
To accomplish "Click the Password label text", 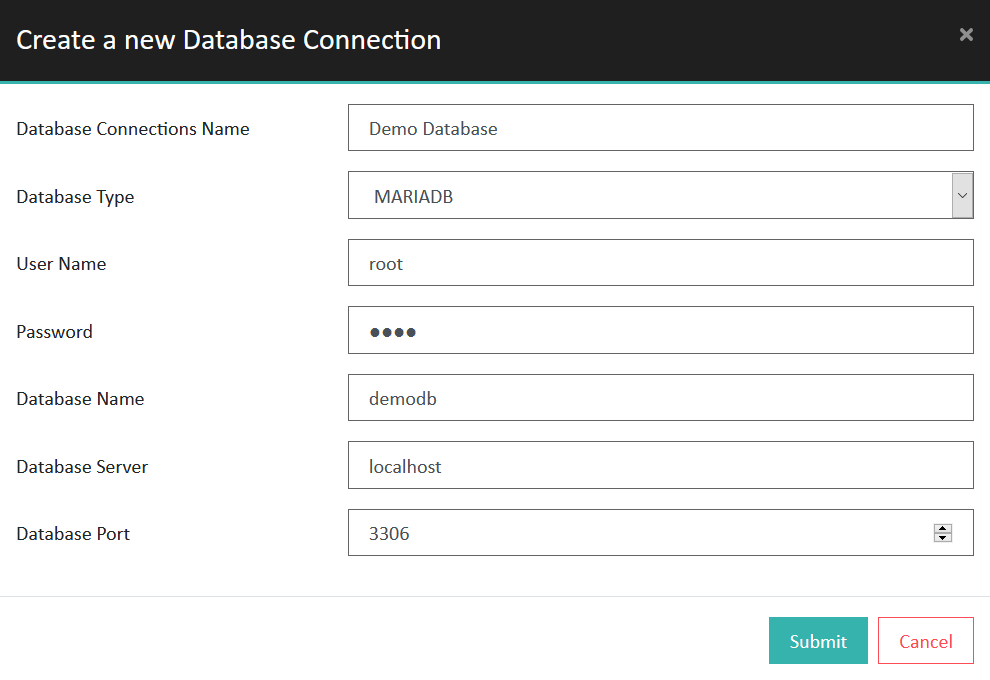I will pyautogui.click(x=54, y=331).
